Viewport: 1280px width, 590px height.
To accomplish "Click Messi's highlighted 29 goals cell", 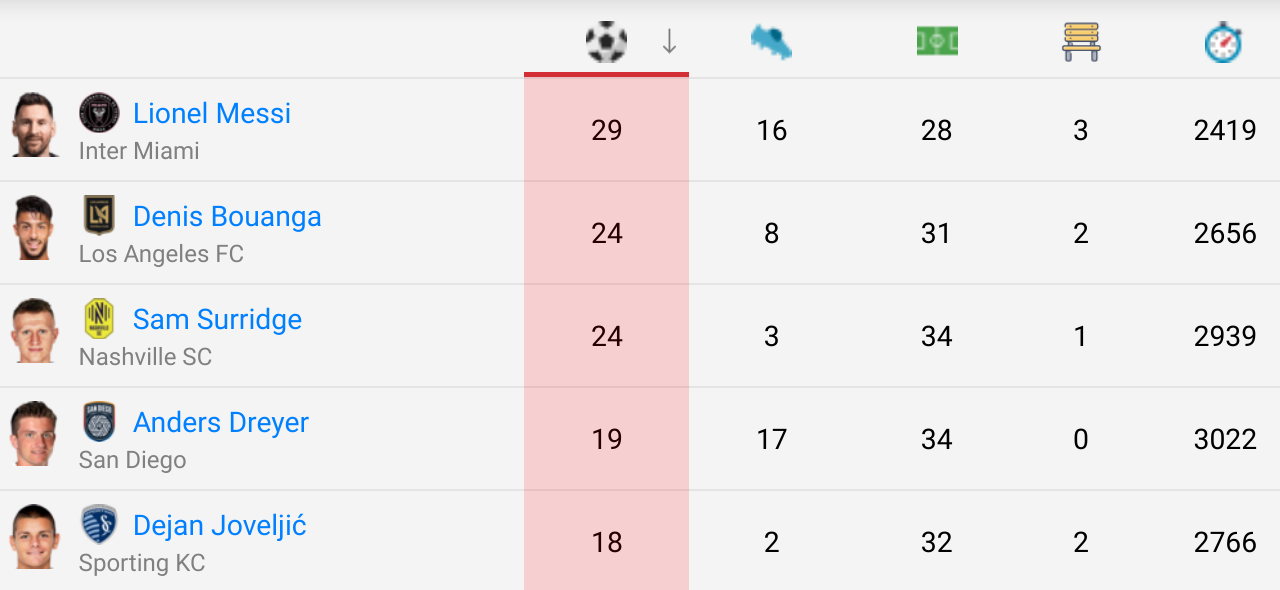I will coord(606,130).
